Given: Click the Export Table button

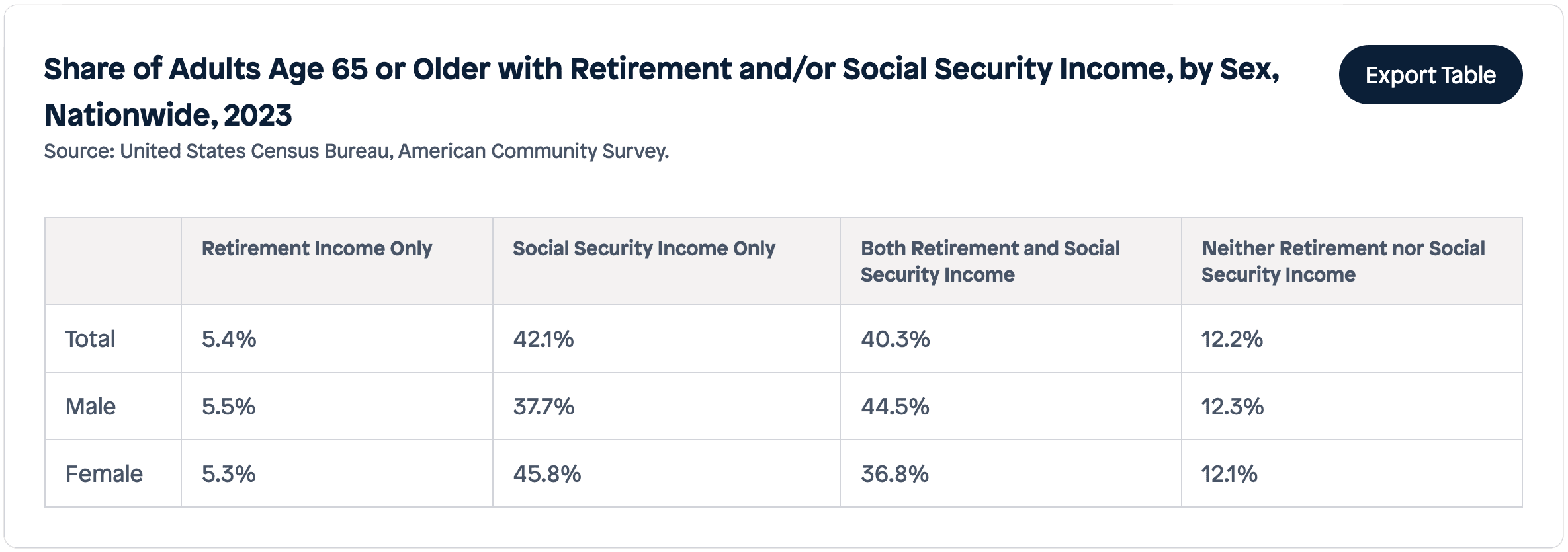Looking at the screenshot, I should point(1430,75).
